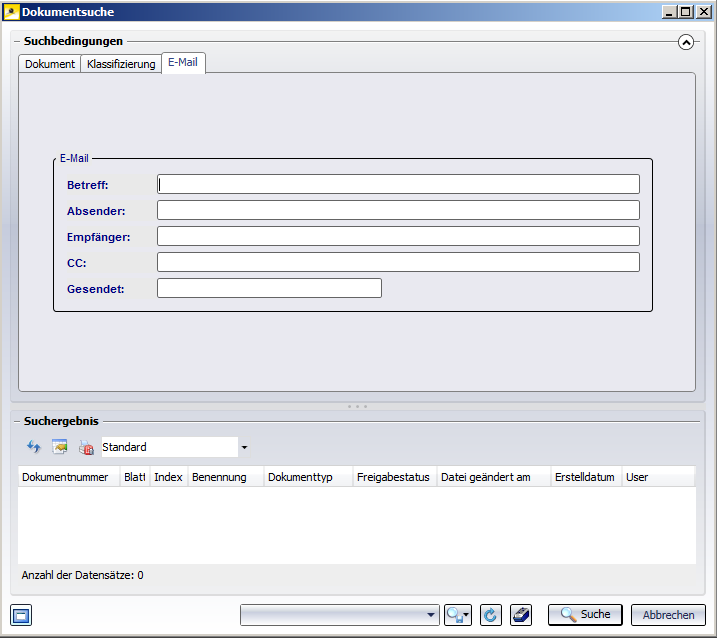
Task: Sort by Freigabestatus column
Action: (x=395, y=477)
